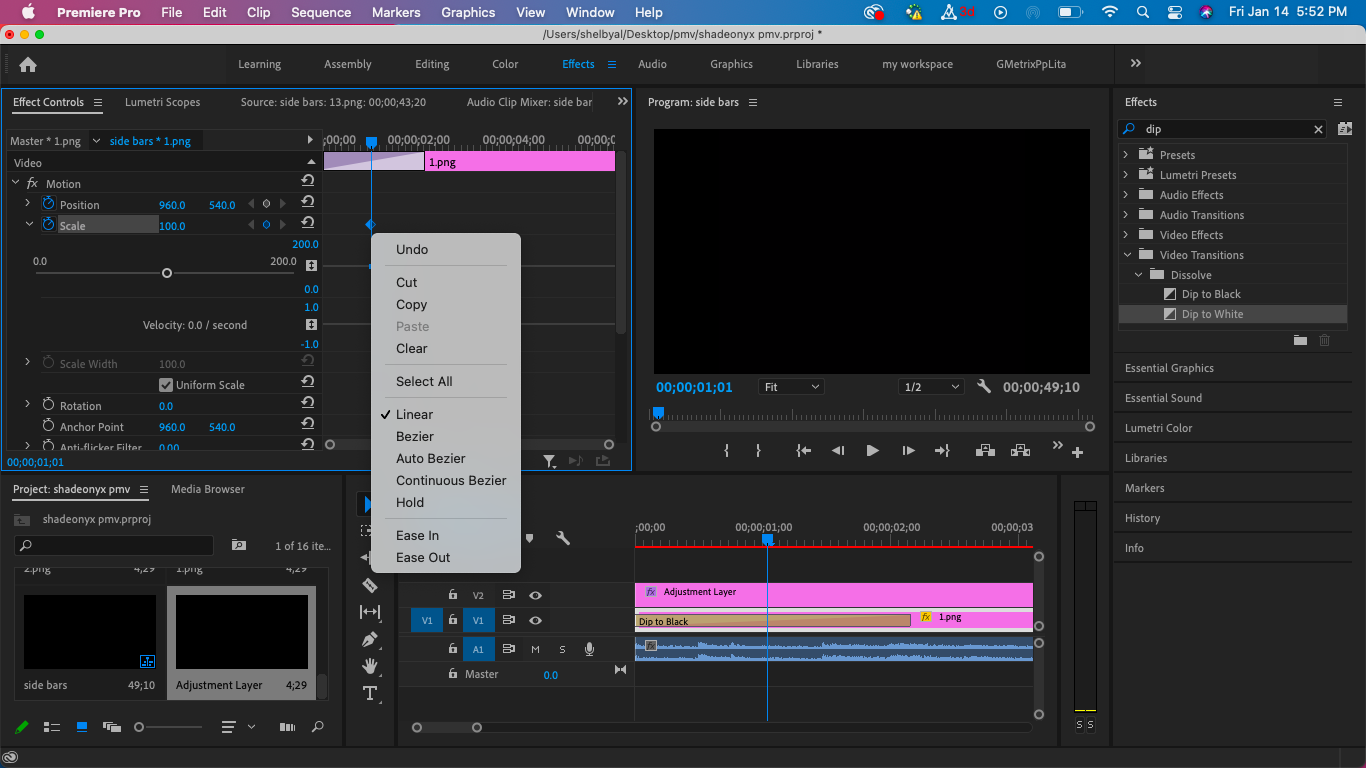
Task: Solo the A1 audio track
Action: pos(562,649)
